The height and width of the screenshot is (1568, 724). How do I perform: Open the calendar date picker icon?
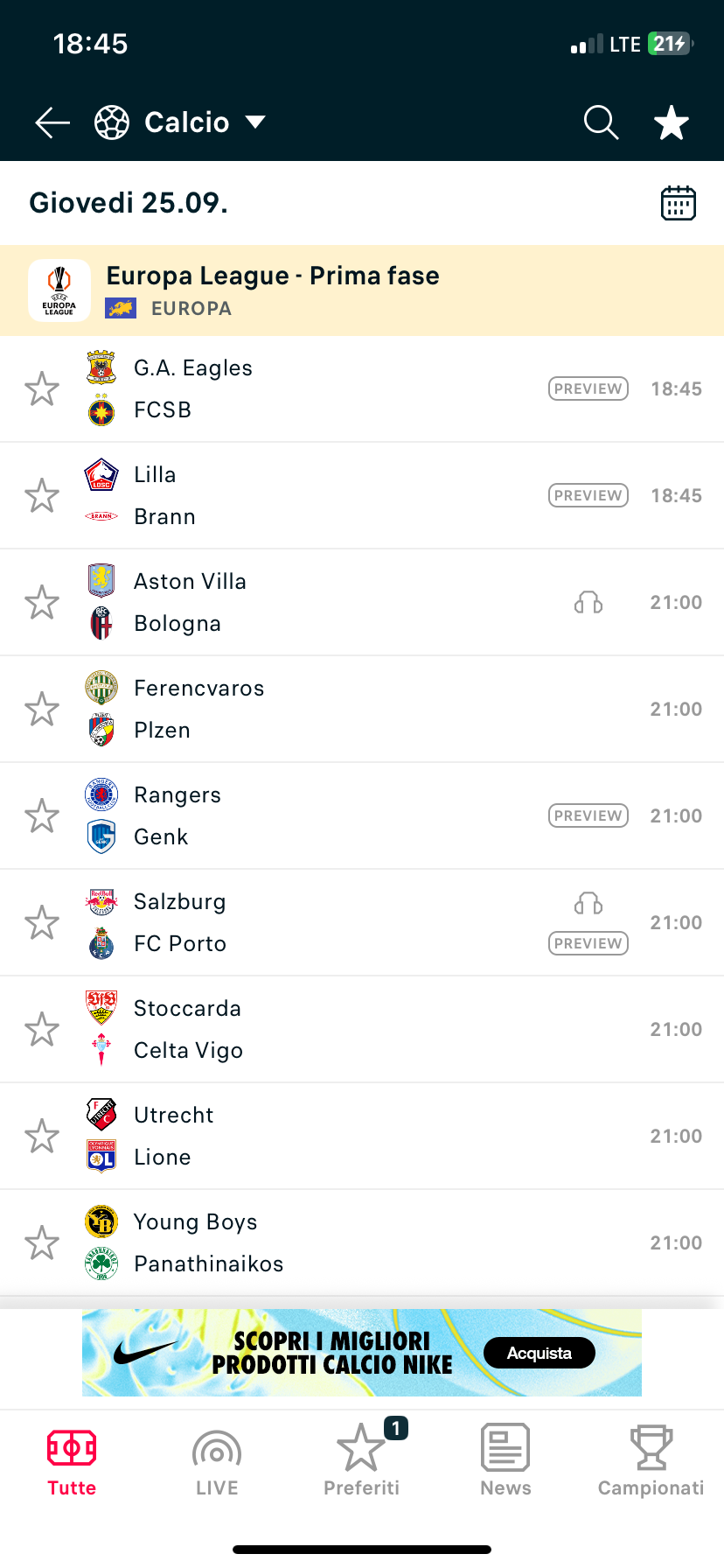(x=678, y=203)
